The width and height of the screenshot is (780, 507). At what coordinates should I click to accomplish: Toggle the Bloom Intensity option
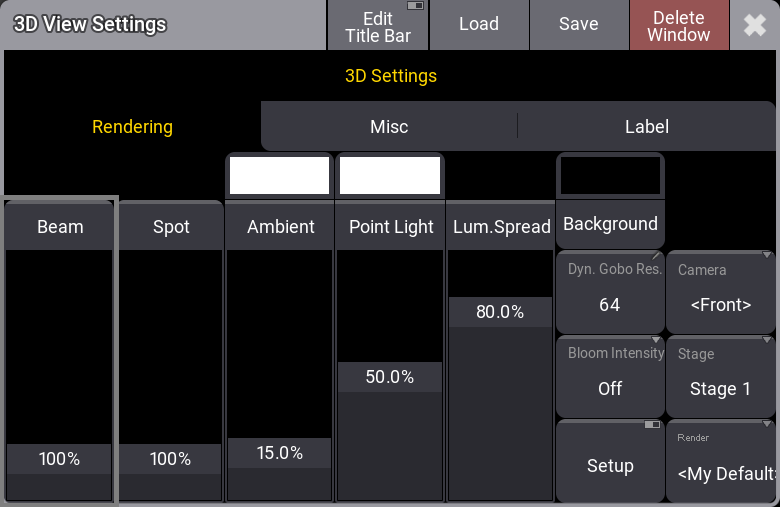(x=610, y=376)
